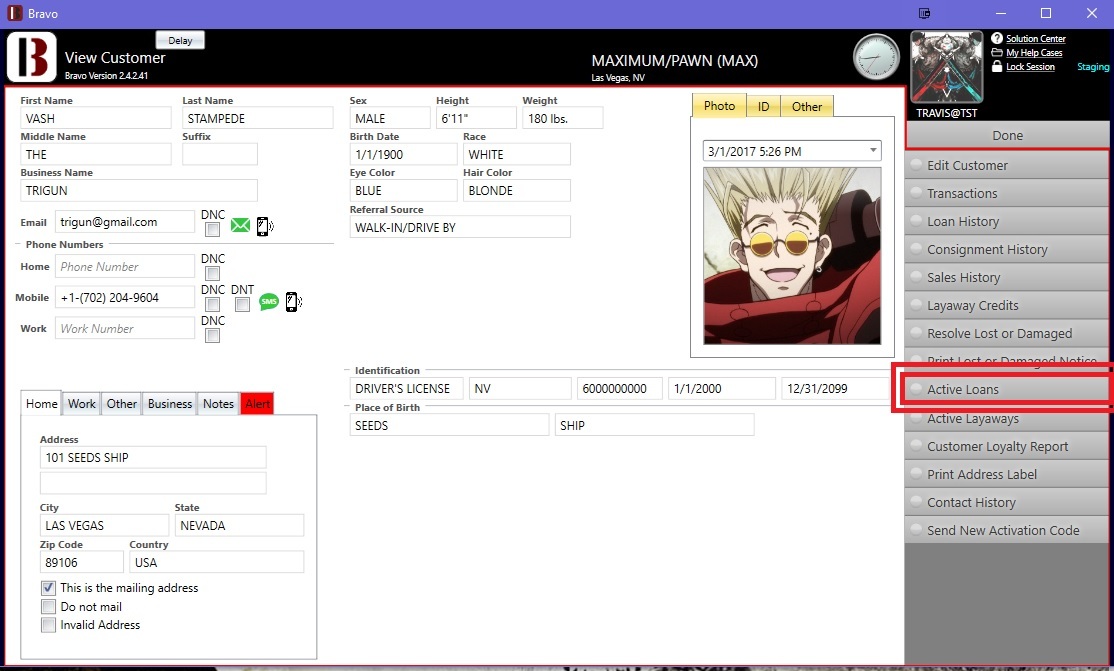Viewport: 1114px width, 671px height.
Task: Toggle the Mobile DNT checkbox
Action: click(x=242, y=305)
